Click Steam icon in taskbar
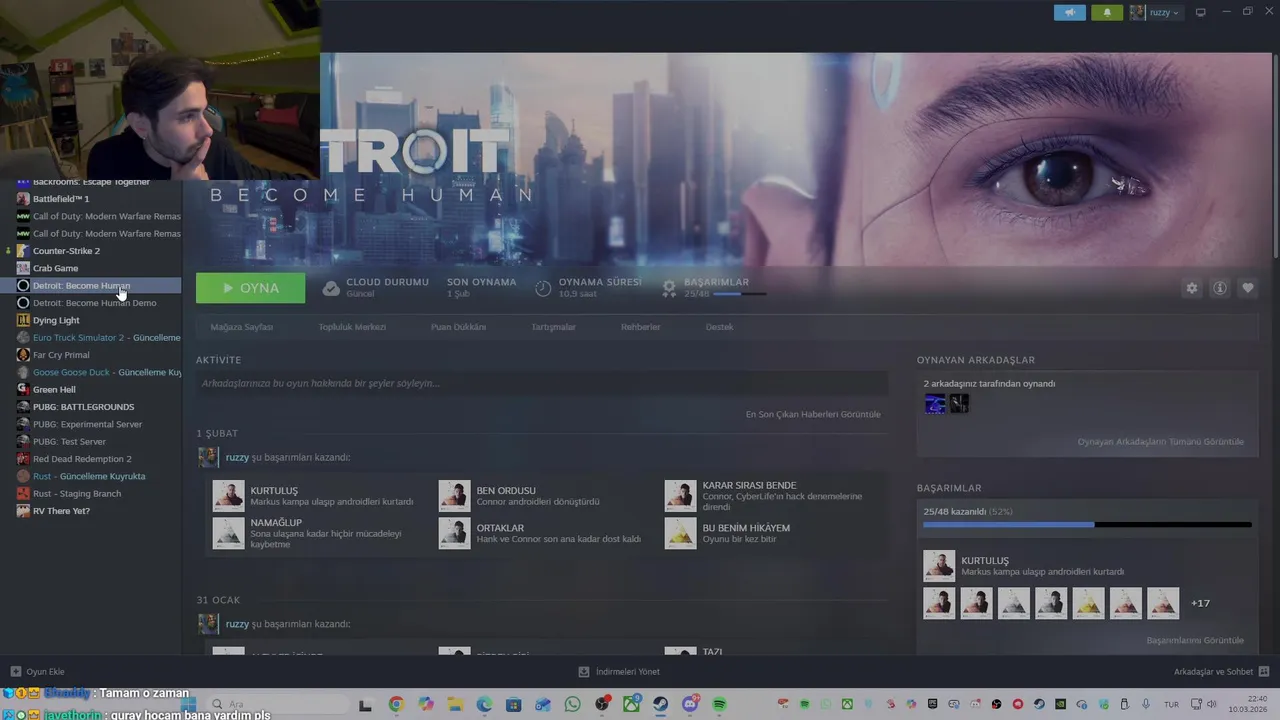 pyautogui.click(x=661, y=704)
